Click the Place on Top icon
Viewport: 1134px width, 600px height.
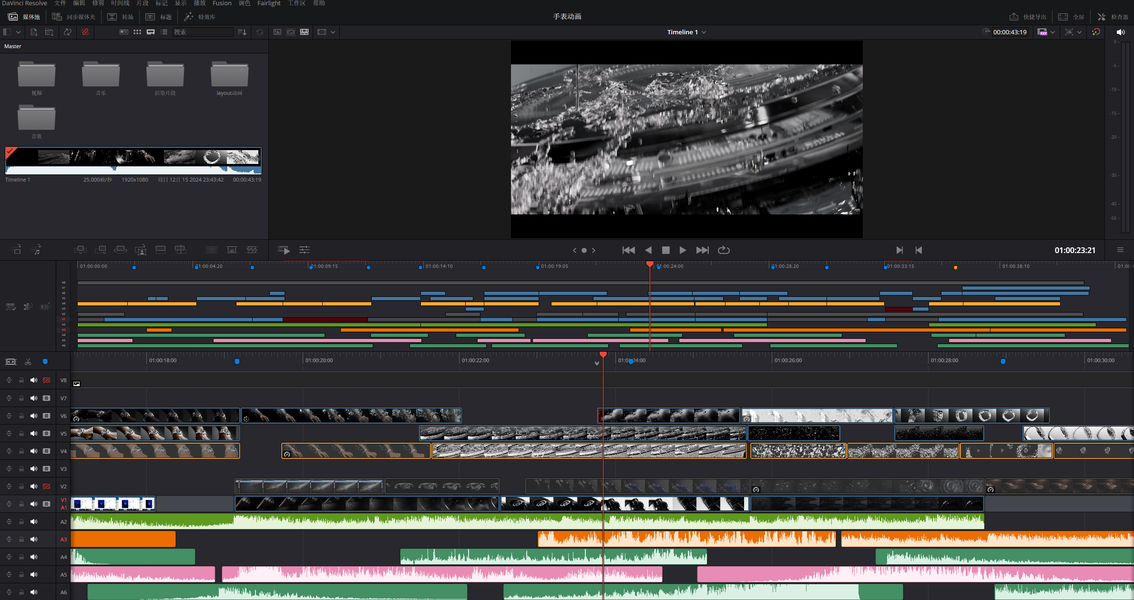(x=161, y=249)
